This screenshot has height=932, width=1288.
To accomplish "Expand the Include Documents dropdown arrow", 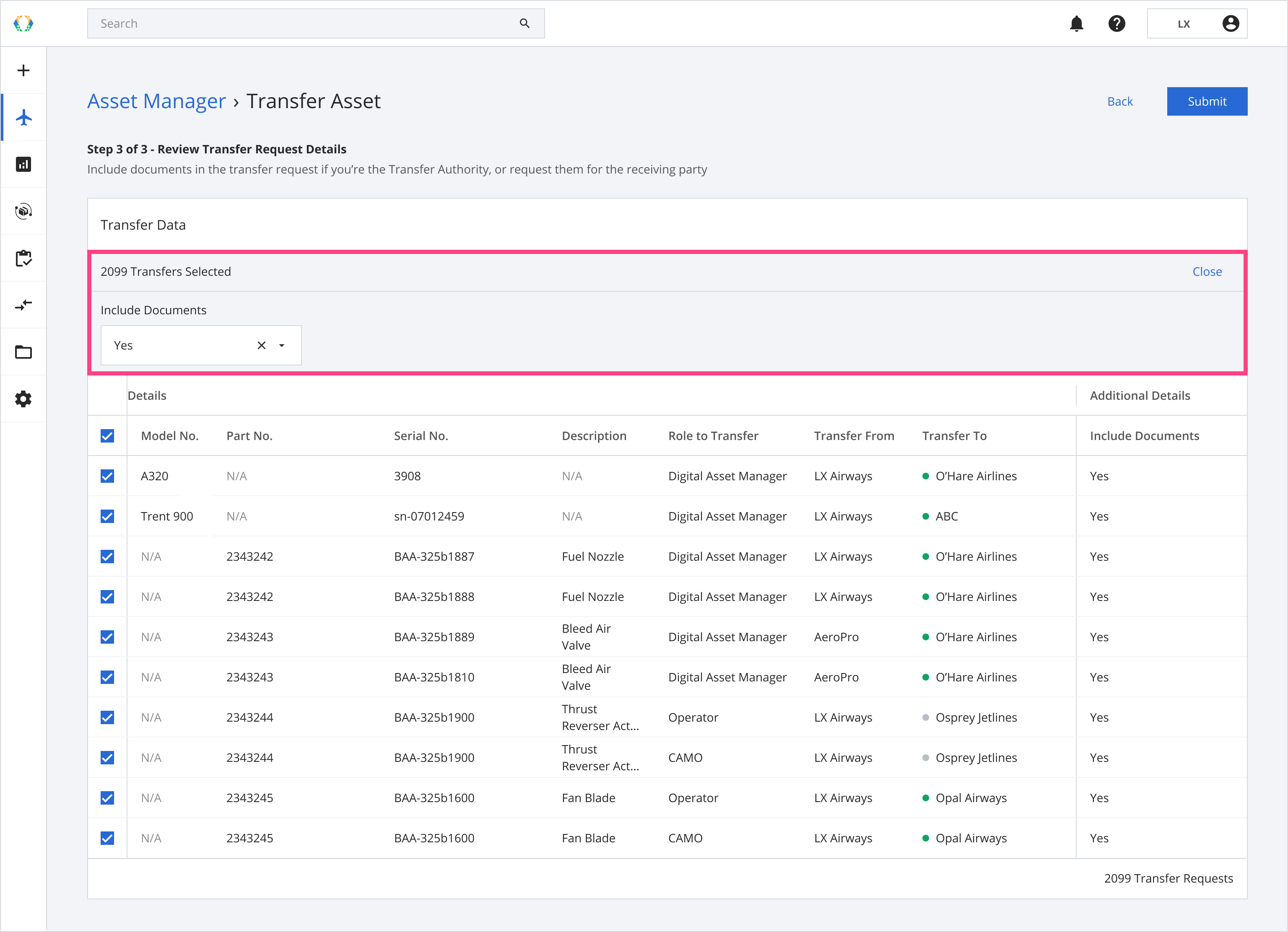I will click(x=282, y=345).
